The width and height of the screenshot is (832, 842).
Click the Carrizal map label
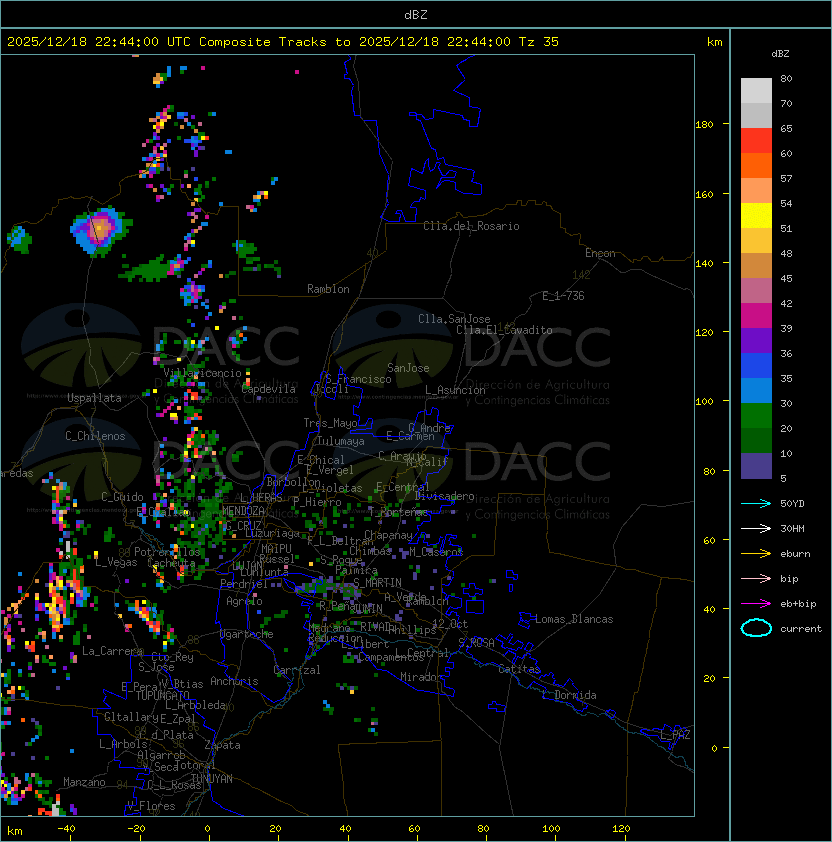[297, 670]
